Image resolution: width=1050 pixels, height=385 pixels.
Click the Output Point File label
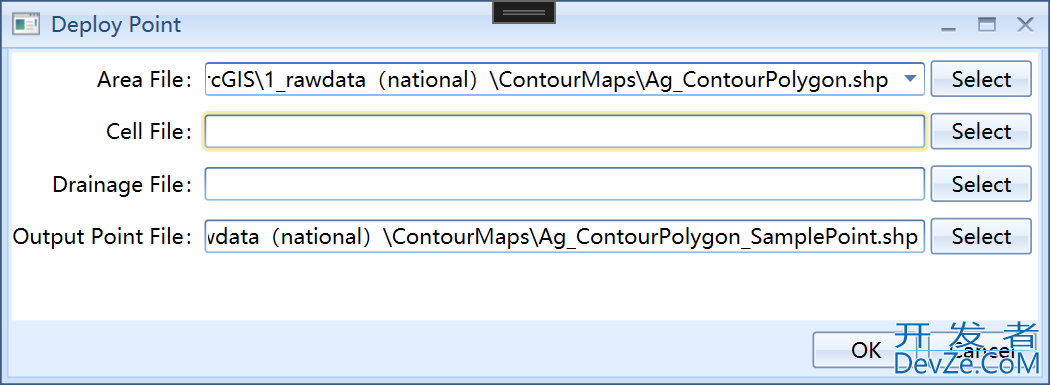[x=103, y=236]
